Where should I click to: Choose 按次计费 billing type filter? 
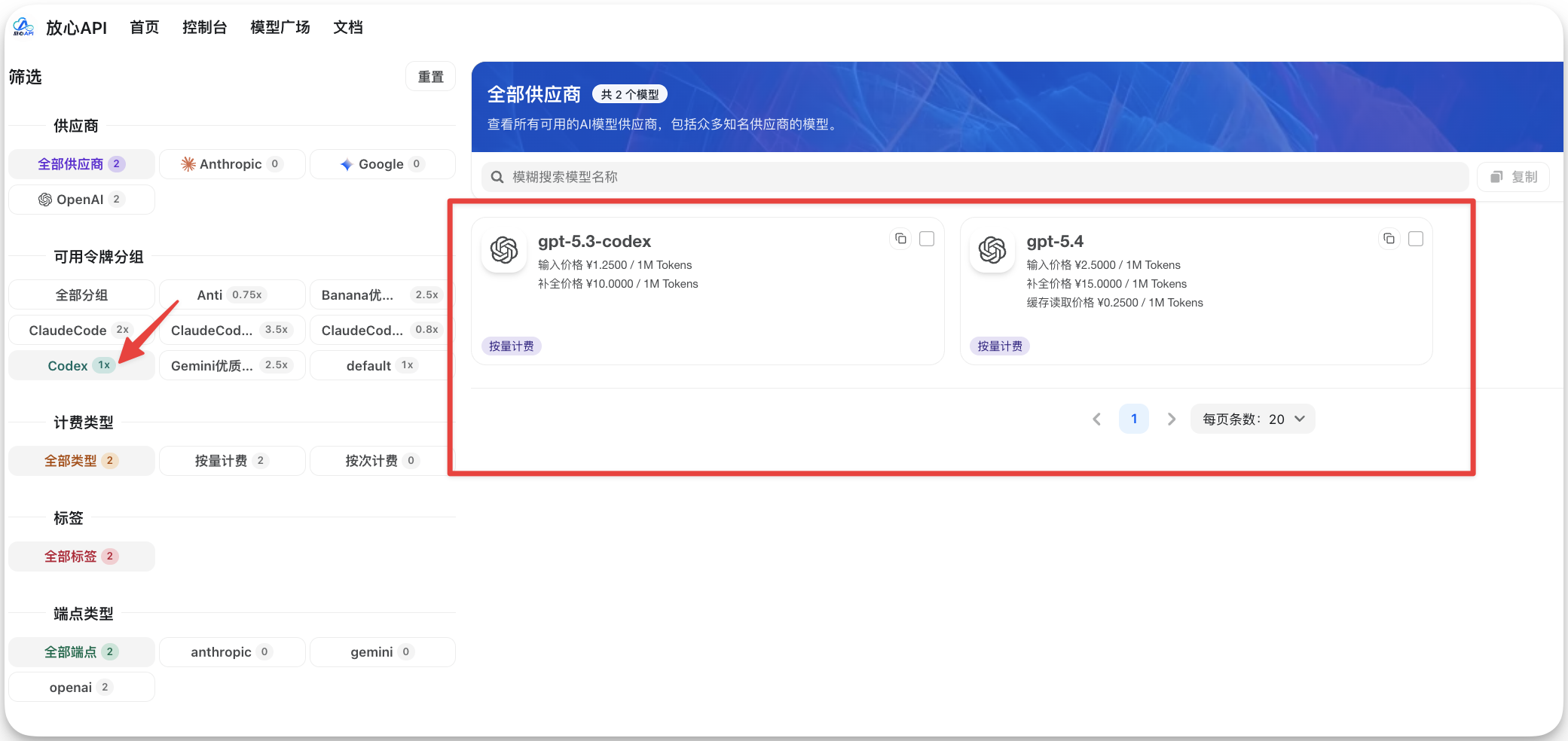(x=383, y=461)
